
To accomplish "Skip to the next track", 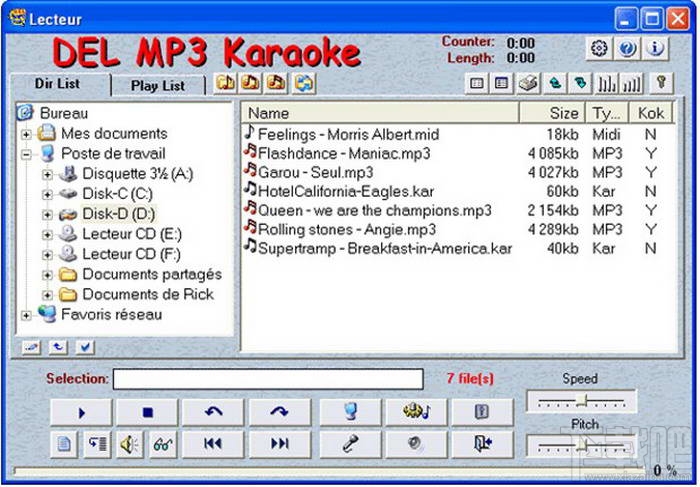I will click(280, 444).
